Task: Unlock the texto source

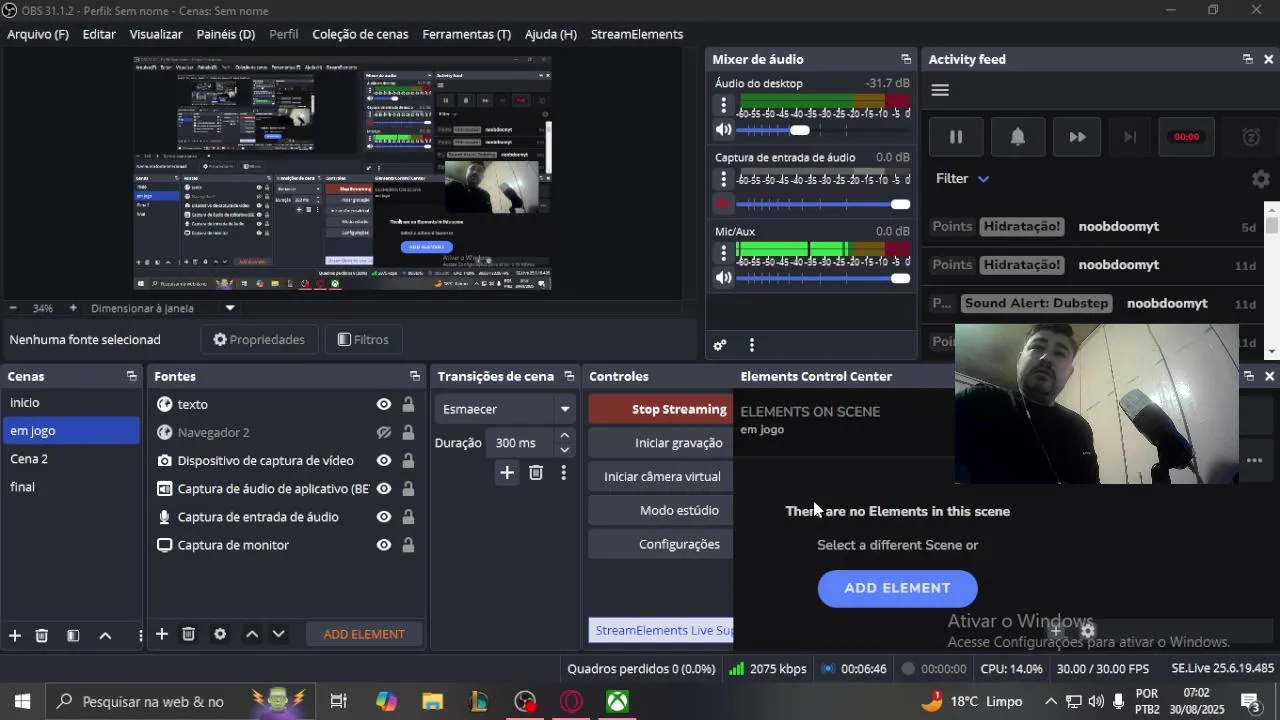Action: [x=408, y=405]
